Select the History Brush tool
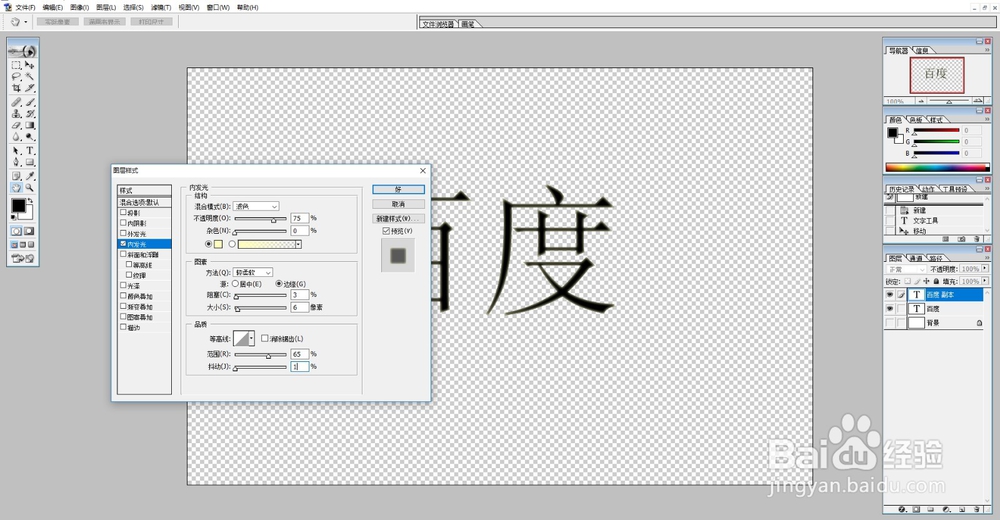Image resolution: width=1000 pixels, height=520 pixels. pos(29,114)
